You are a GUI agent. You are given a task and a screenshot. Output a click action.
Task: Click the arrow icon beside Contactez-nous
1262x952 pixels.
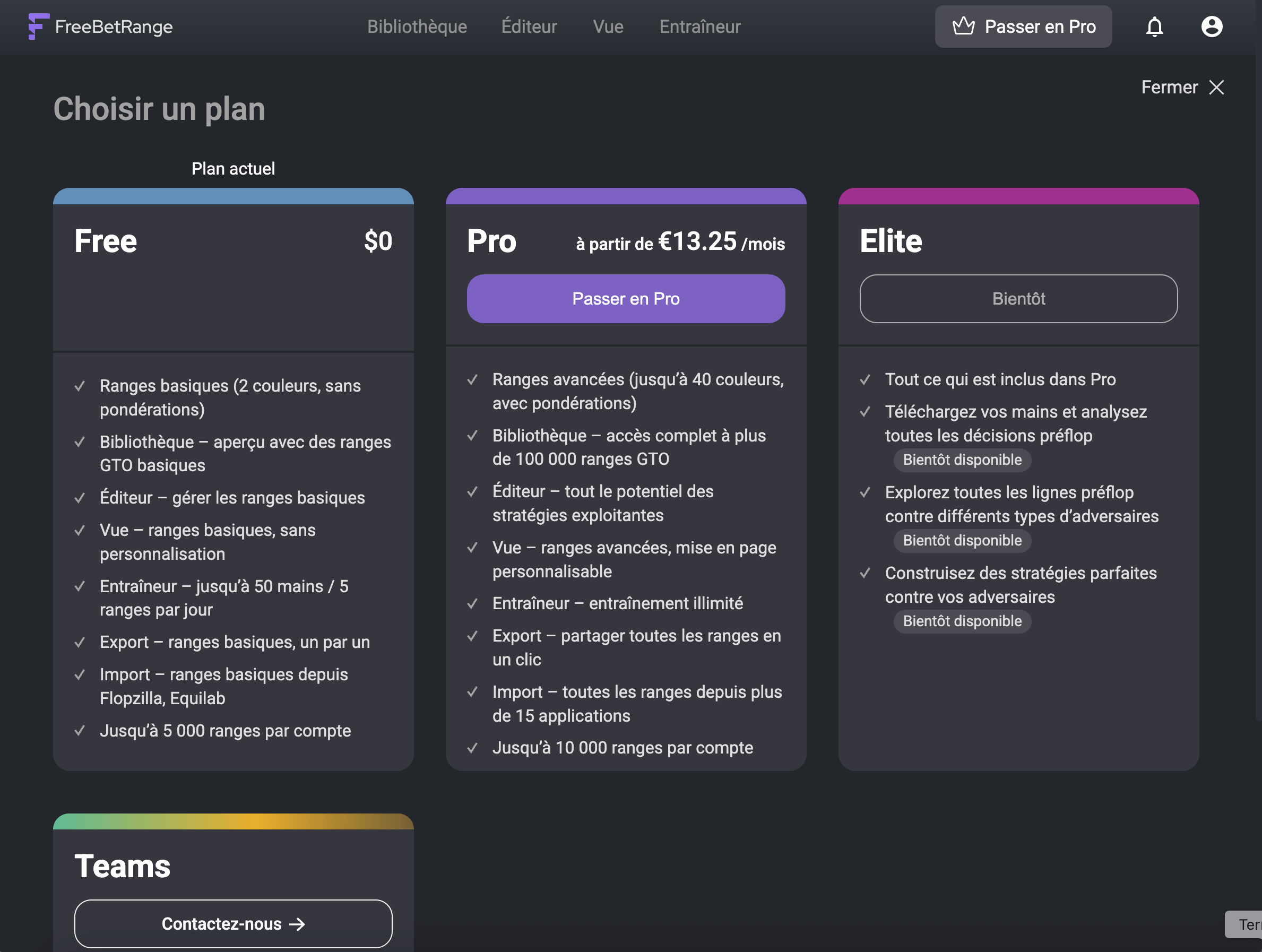pos(297,923)
